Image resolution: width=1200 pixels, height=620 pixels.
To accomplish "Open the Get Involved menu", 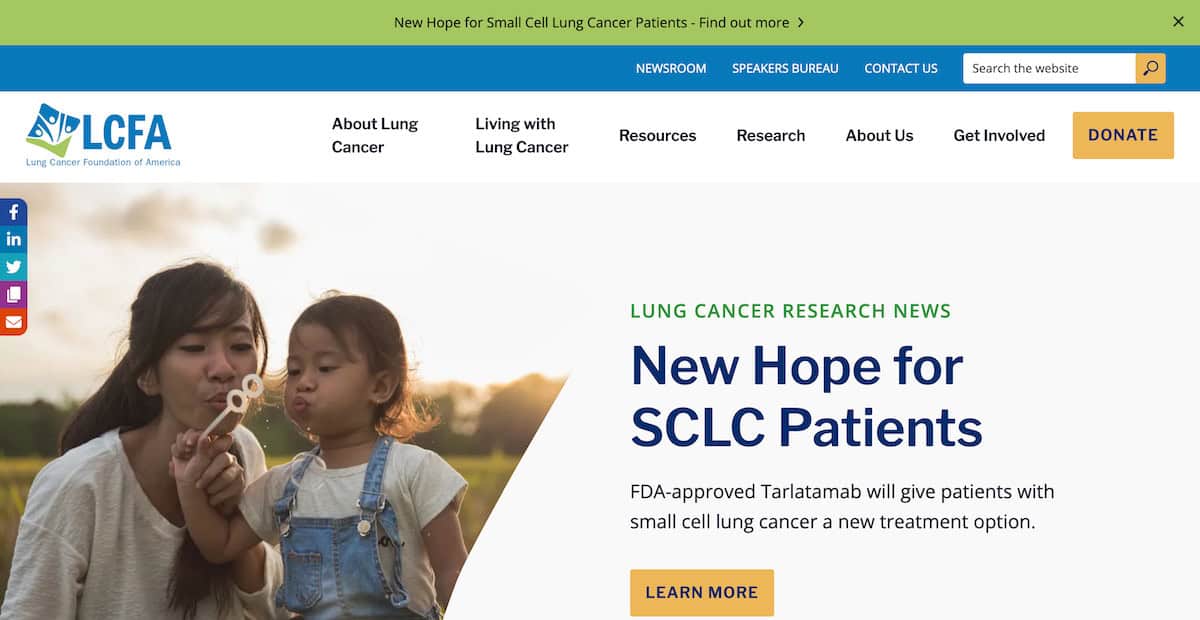I will [999, 135].
